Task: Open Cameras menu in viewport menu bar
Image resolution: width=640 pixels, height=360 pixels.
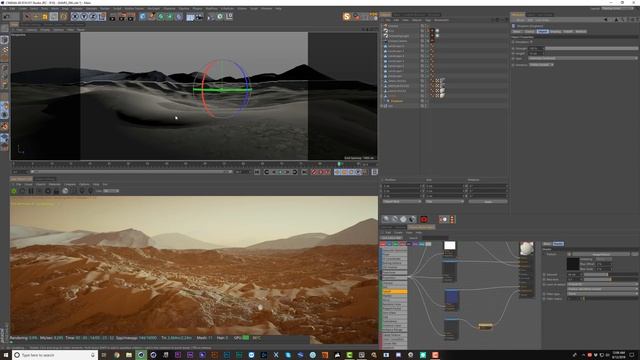Action: 32,29
